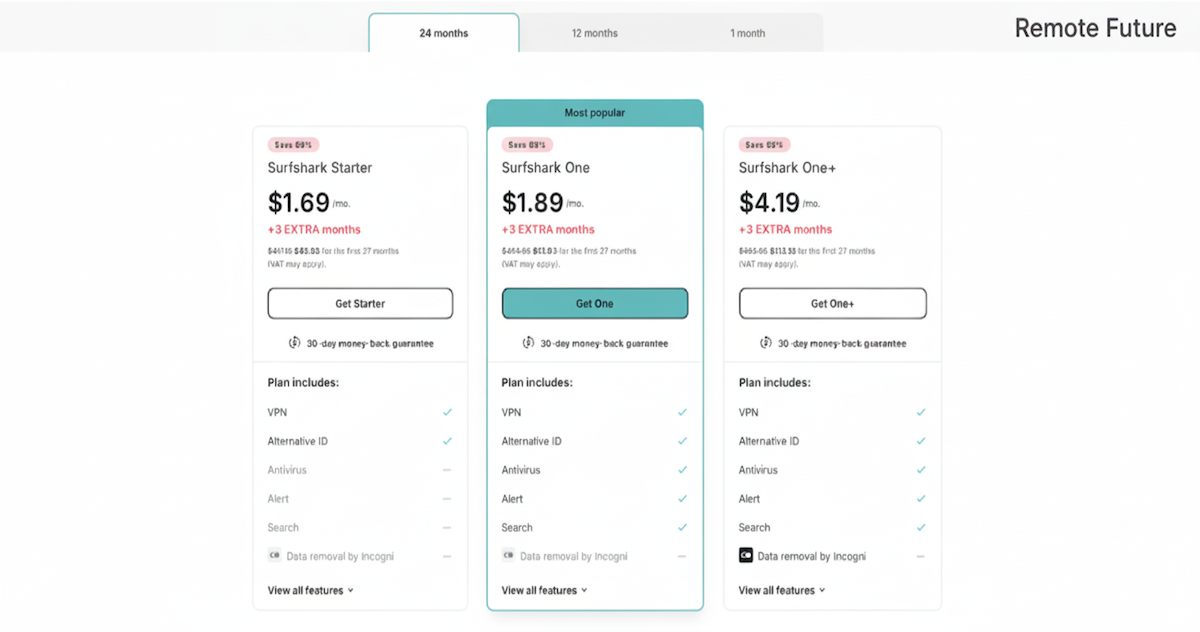
Task: Click the dash beside Antivirus in Starter plan
Action: pyautogui.click(x=447, y=469)
